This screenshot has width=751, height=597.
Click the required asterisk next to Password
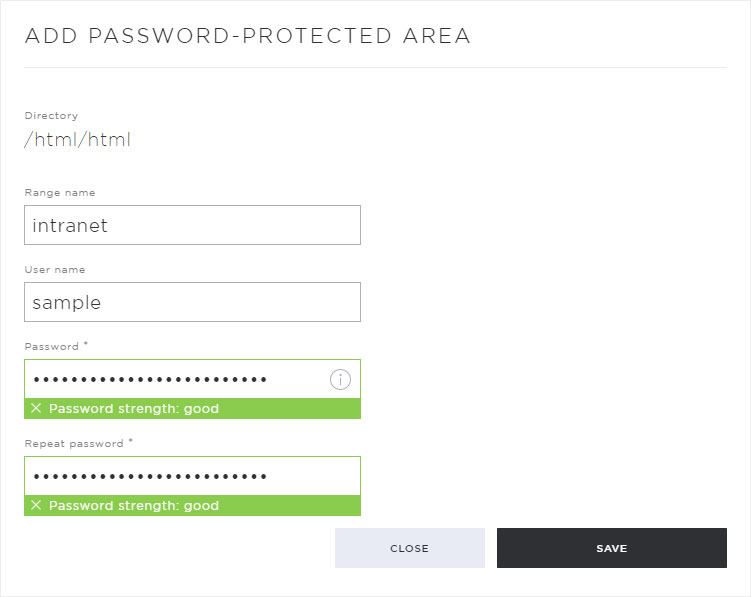[86, 344]
